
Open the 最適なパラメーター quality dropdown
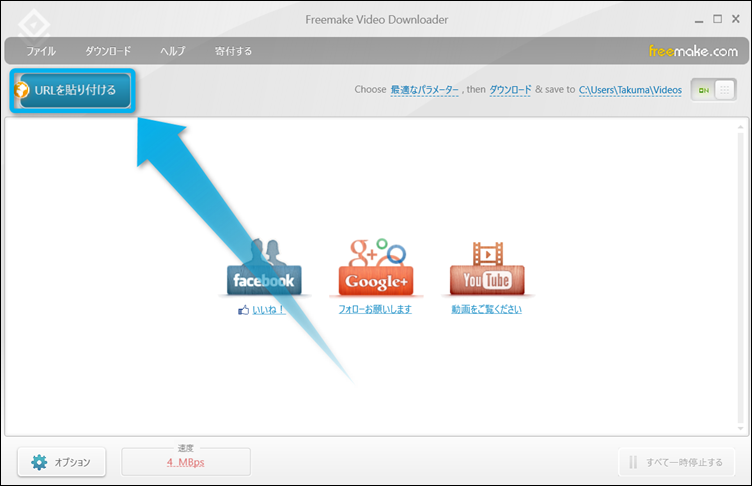[424, 90]
